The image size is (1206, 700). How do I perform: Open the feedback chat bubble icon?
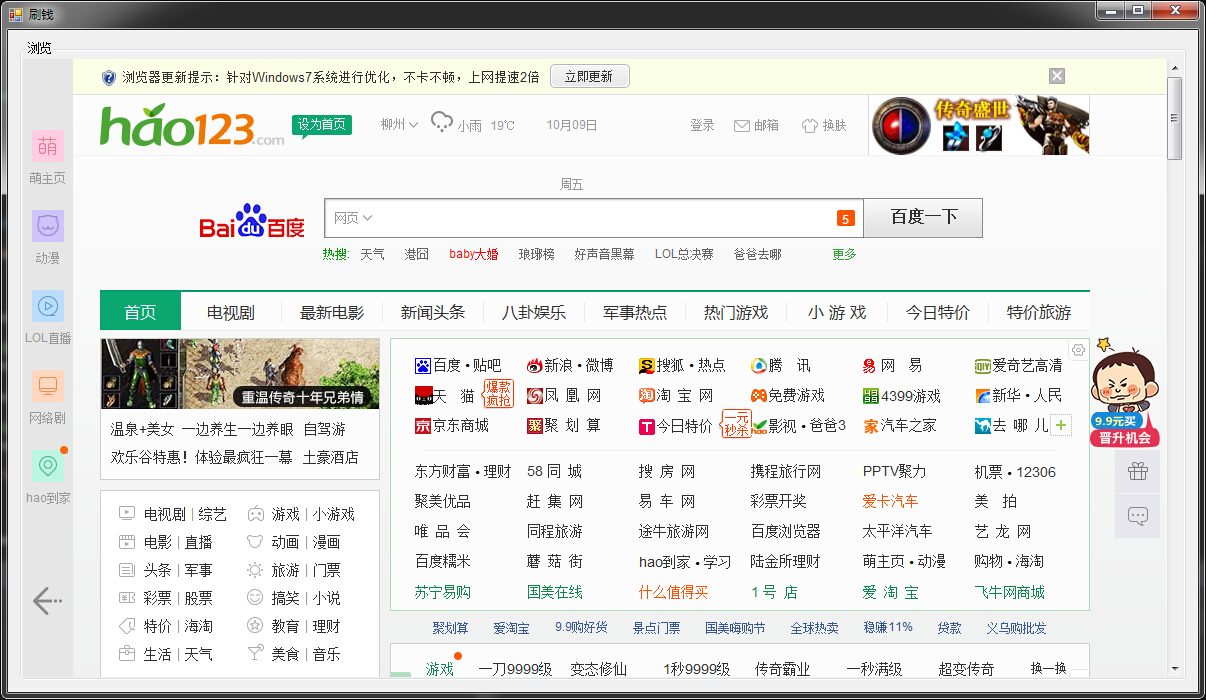(x=1137, y=516)
